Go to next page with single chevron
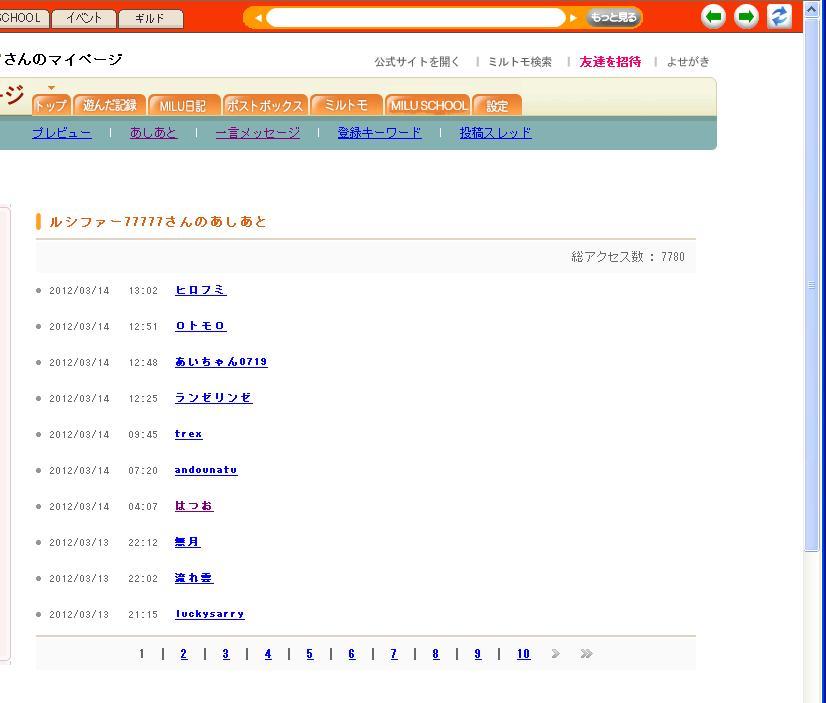The width and height of the screenshot is (826, 703). (555, 654)
